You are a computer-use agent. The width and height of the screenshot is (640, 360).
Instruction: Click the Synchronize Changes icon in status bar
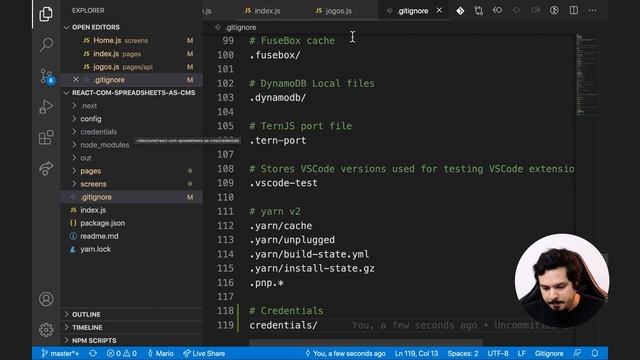coord(93,353)
